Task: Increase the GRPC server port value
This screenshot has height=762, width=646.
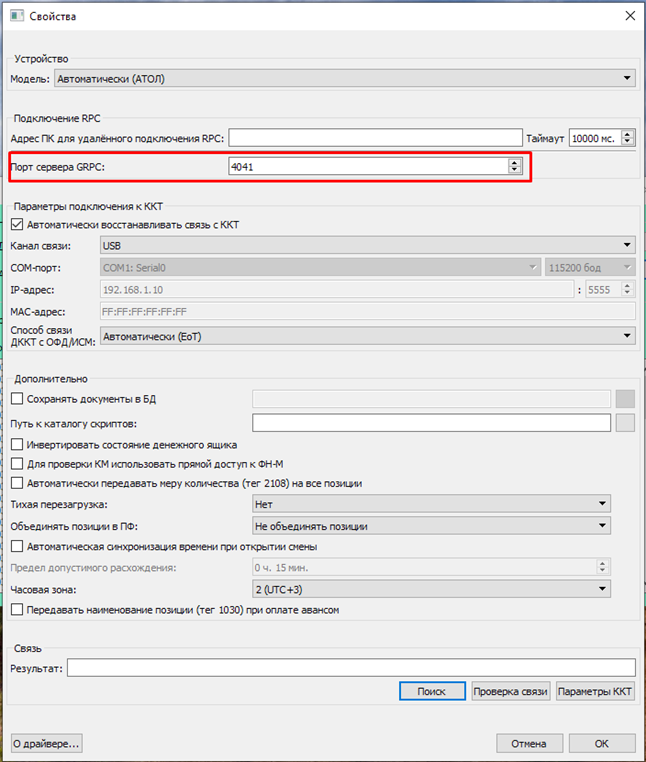Action: (515, 162)
